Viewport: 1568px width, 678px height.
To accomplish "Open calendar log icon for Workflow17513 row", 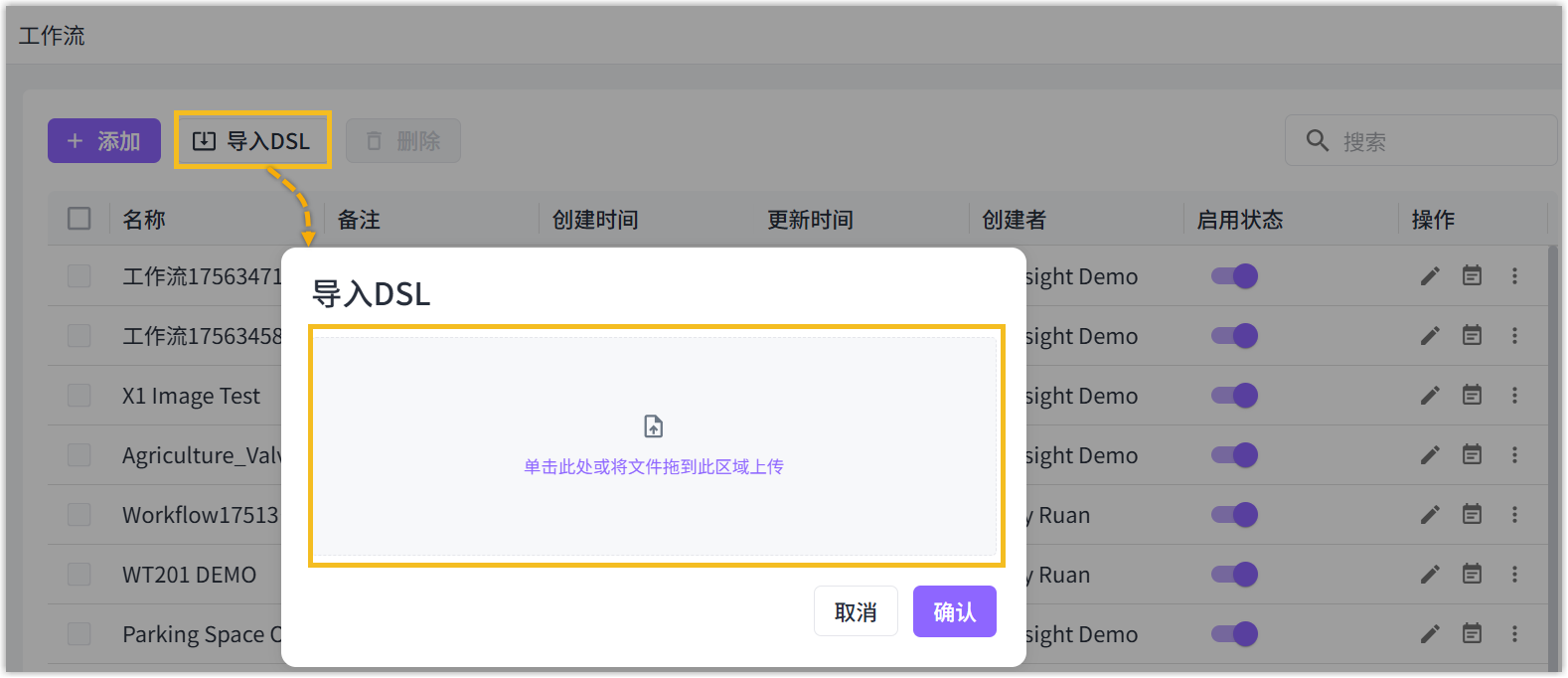I will coord(1472,515).
